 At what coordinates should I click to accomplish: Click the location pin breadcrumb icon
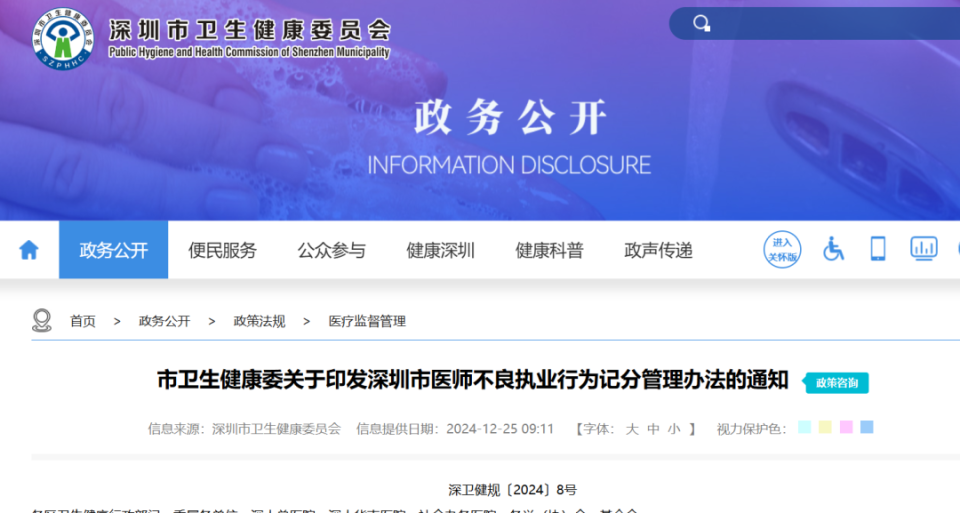(x=42, y=321)
